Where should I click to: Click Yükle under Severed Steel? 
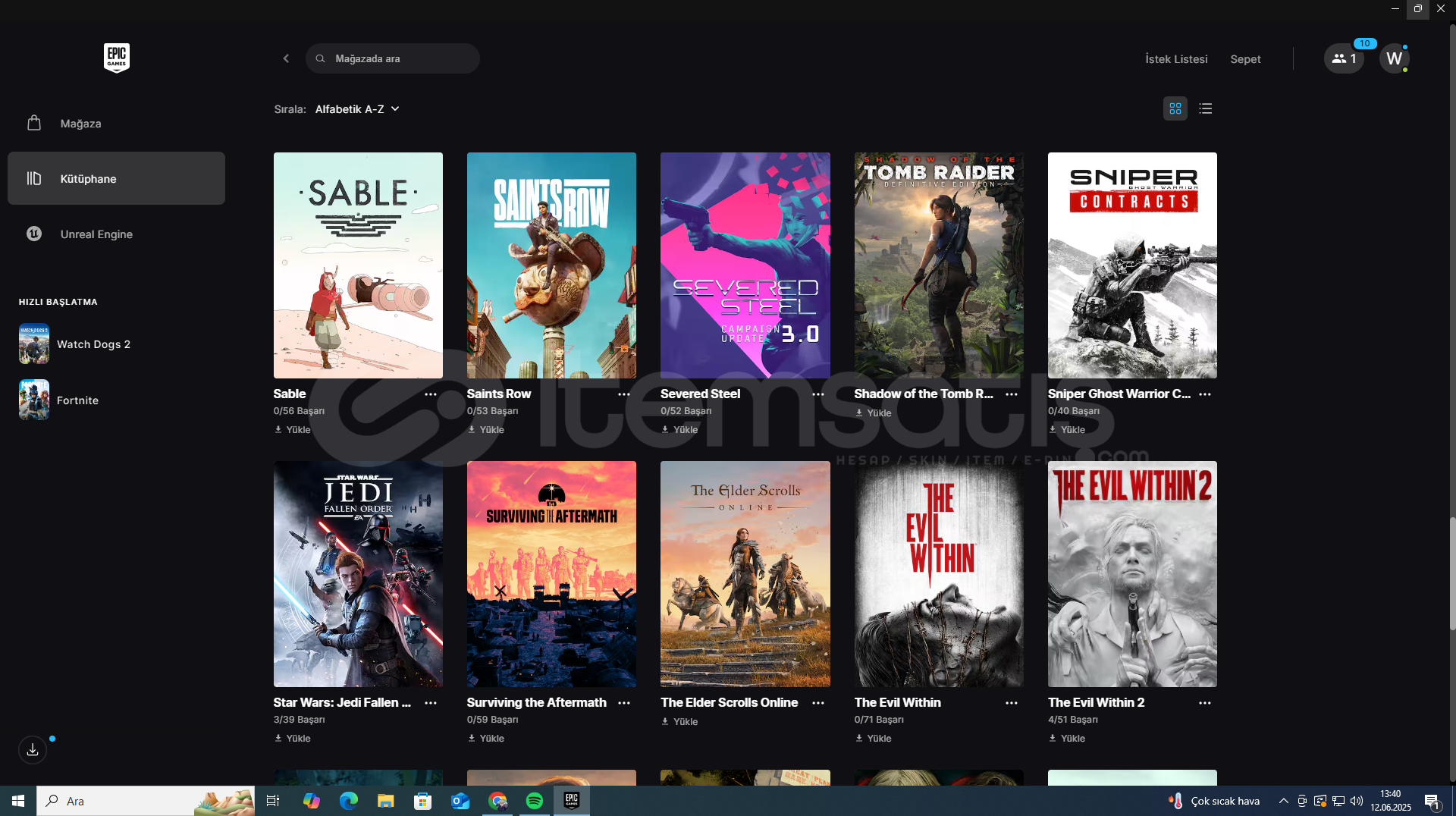pyautogui.click(x=679, y=429)
